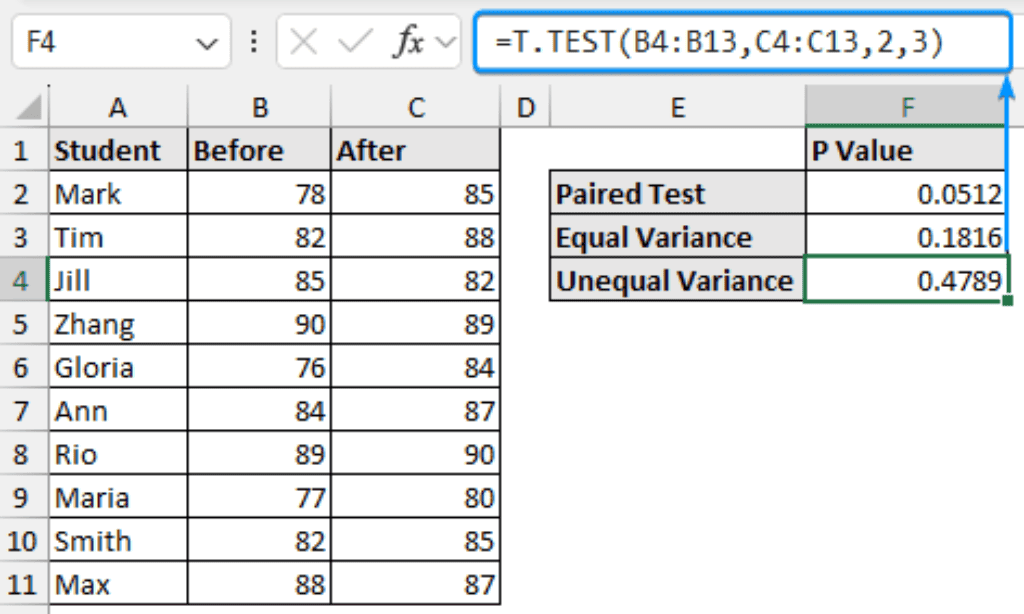Select the Equal Variance value 0.1816
Image resolution: width=1024 pixels, height=614 pixels.
coord(906,237)
